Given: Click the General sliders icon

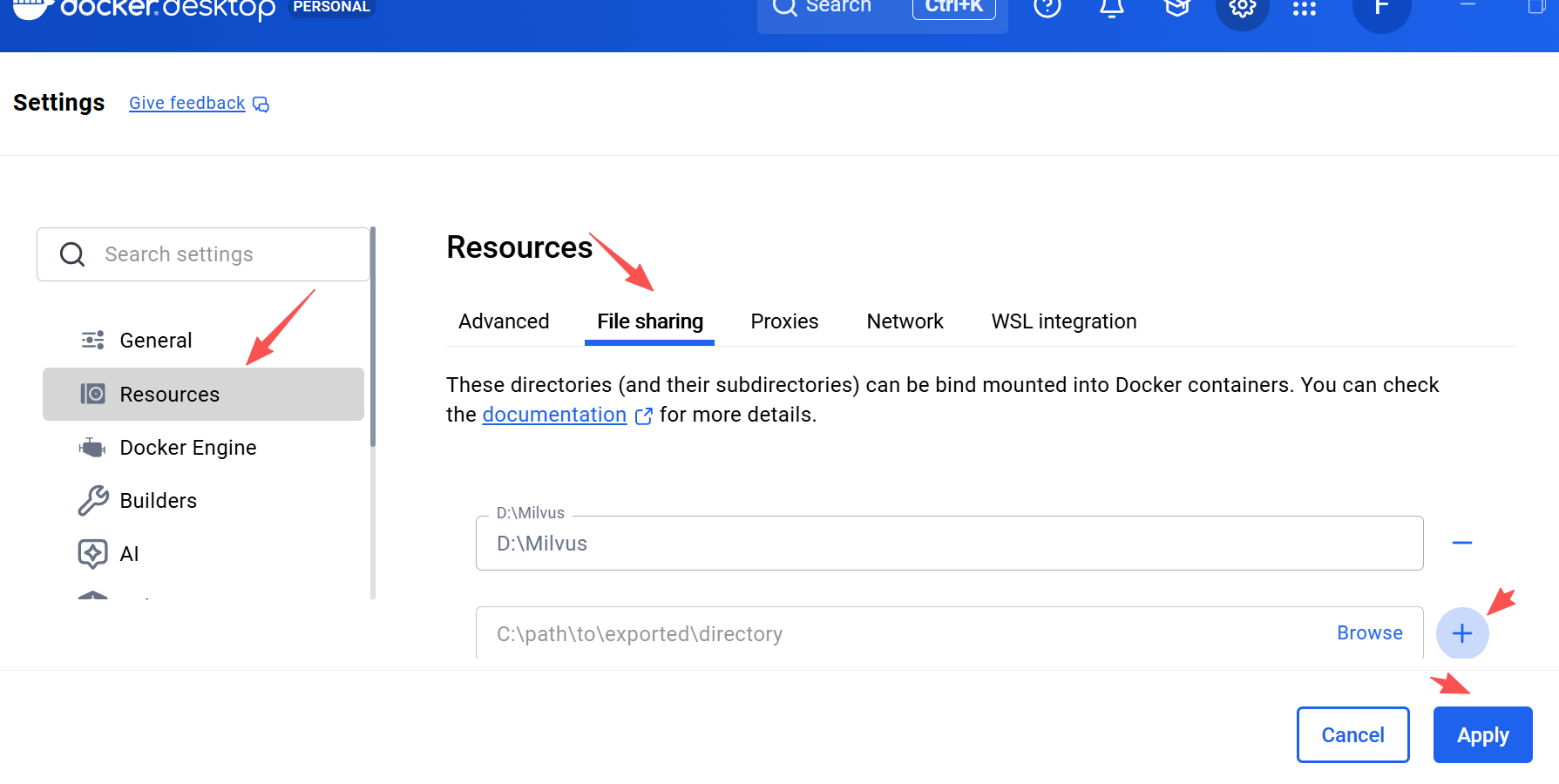Looking at the screenshot, I should 92,340.
